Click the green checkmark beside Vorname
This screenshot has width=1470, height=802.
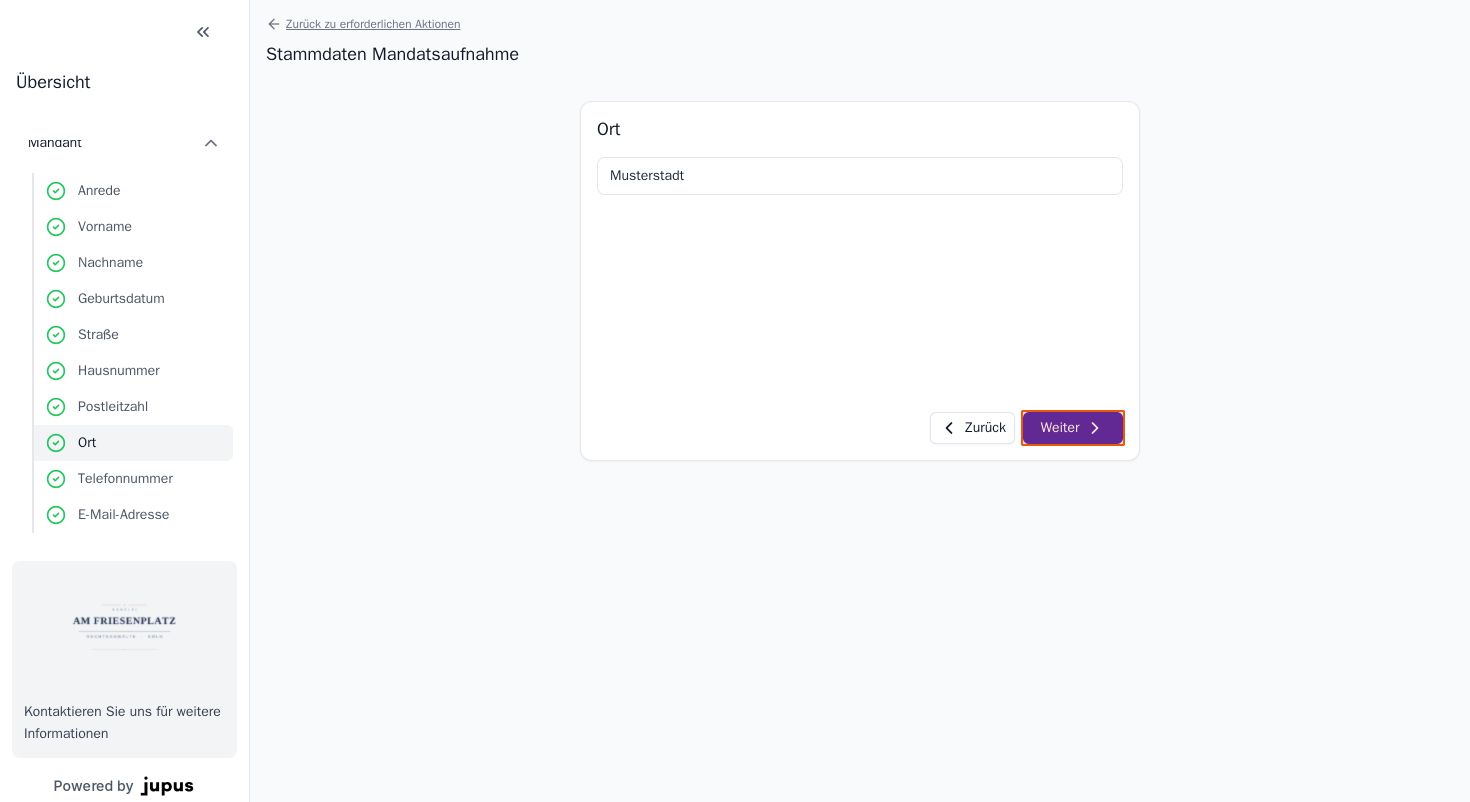56,227
